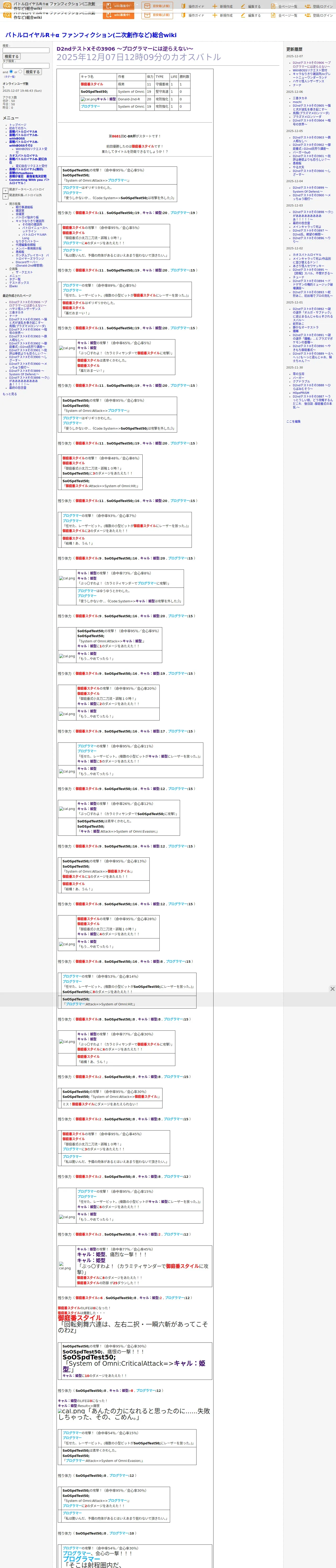Screen dimensions: 336x1568
Task: Click プログラマー link in the character table
Action: tap(90, 107)
